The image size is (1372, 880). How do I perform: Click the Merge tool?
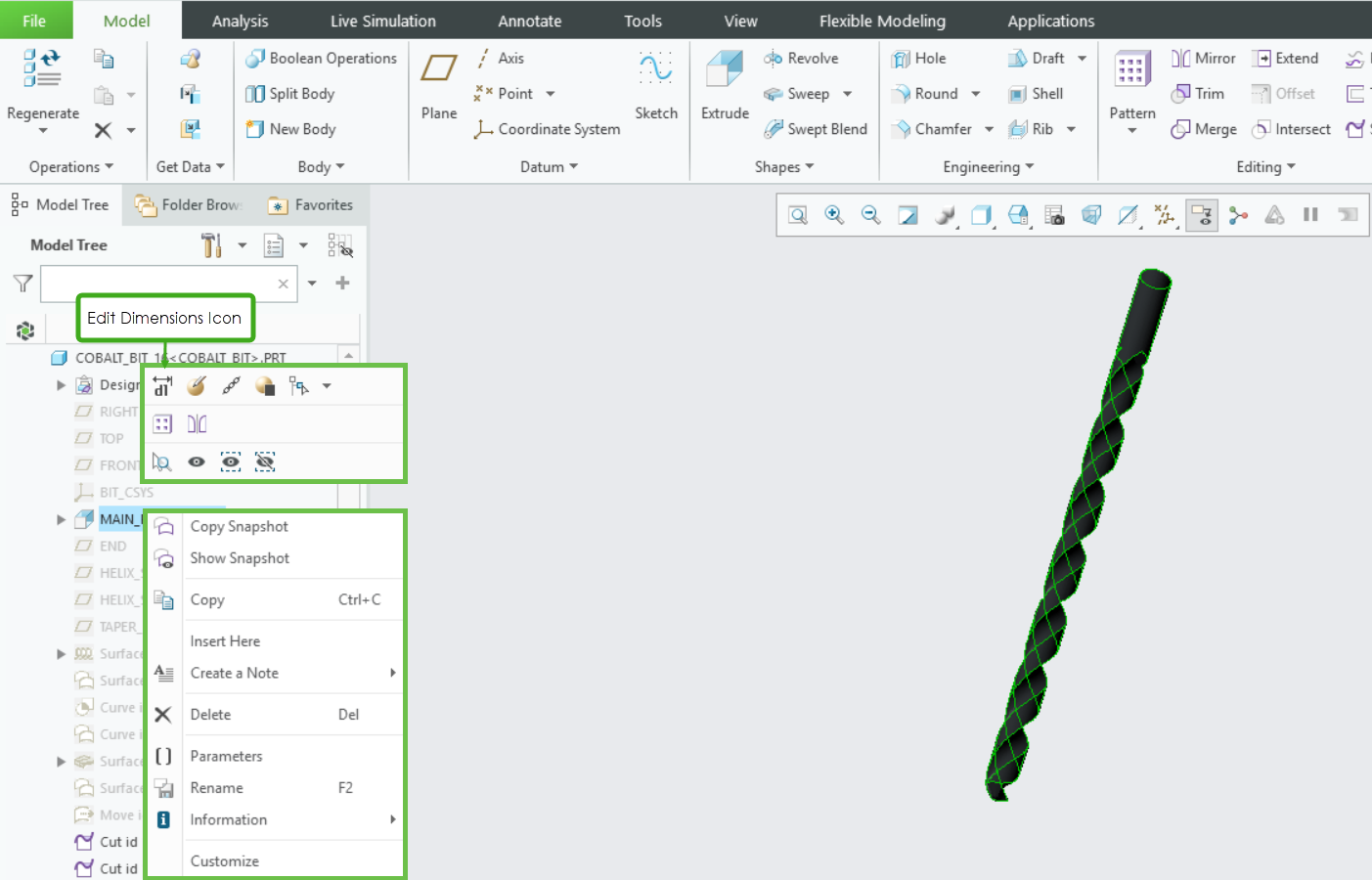[1204, 129]
